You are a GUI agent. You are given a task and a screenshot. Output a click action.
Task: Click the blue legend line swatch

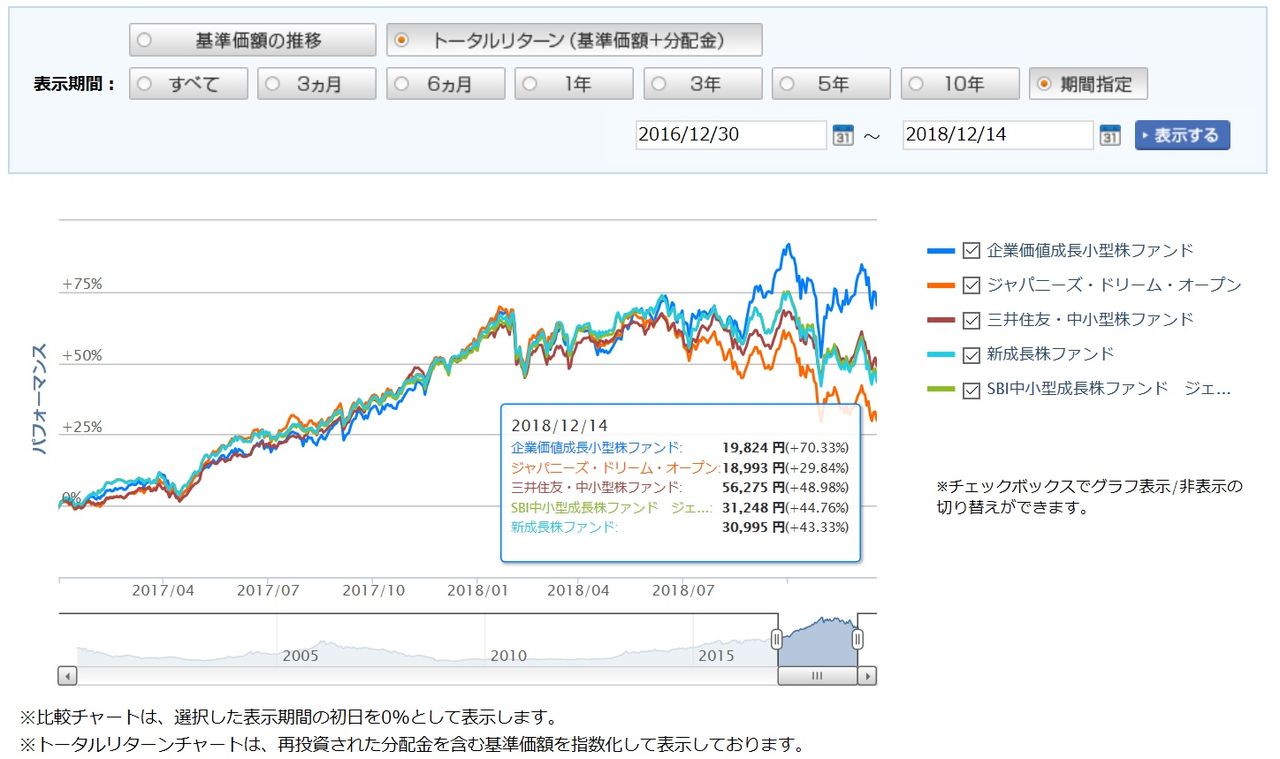[941, 251]
